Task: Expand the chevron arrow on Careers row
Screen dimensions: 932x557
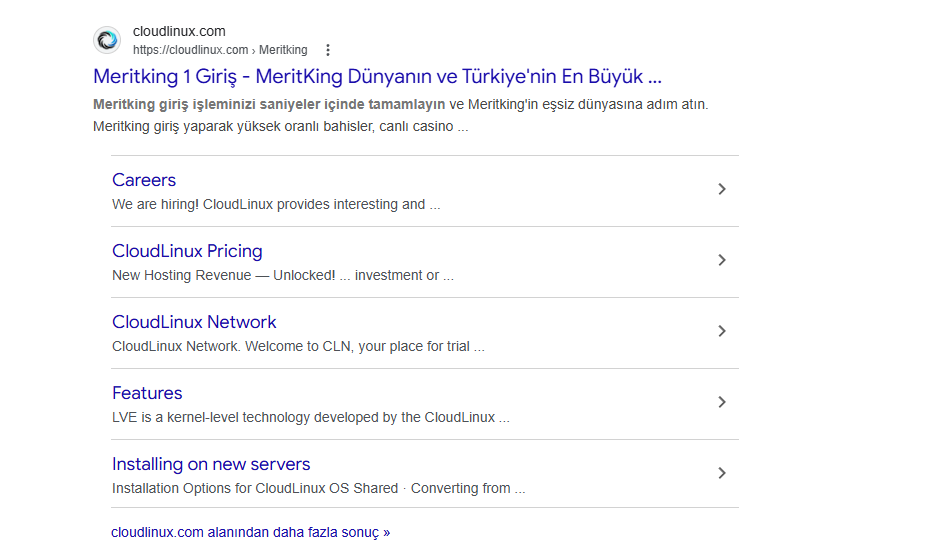Action: 722,189
